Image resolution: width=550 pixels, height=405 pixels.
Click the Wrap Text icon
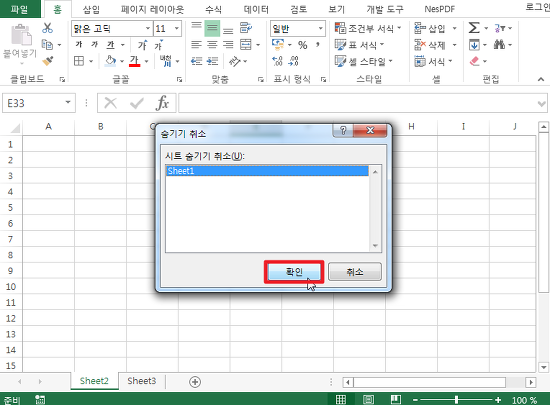coord(246,28)
